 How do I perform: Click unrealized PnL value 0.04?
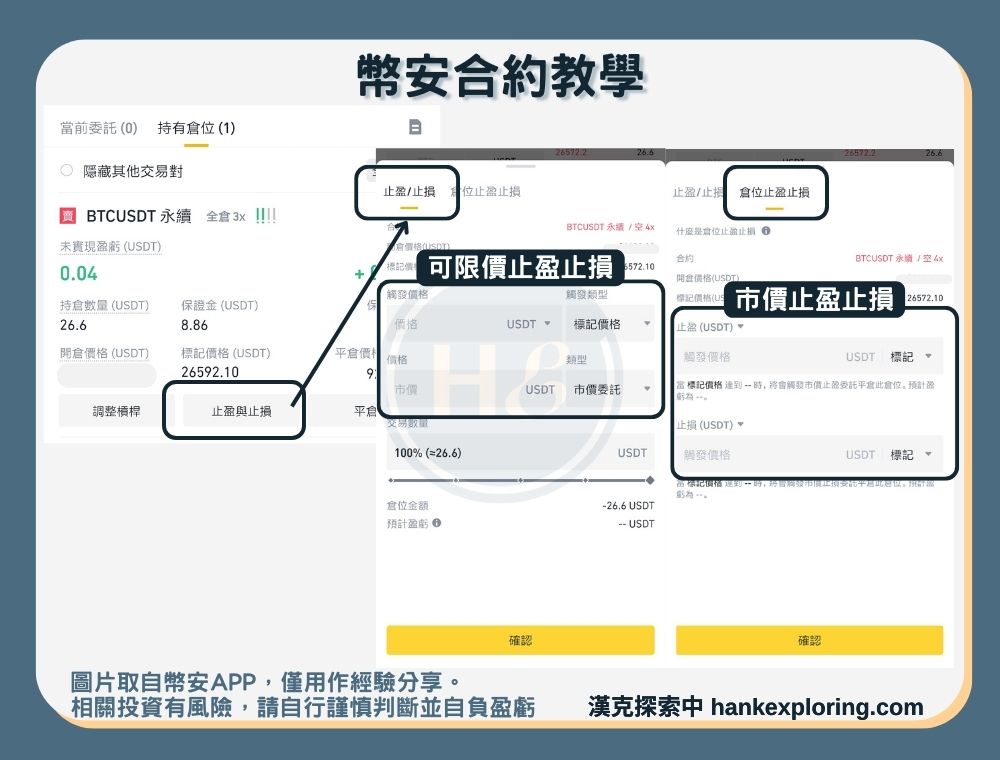[78, 274]
